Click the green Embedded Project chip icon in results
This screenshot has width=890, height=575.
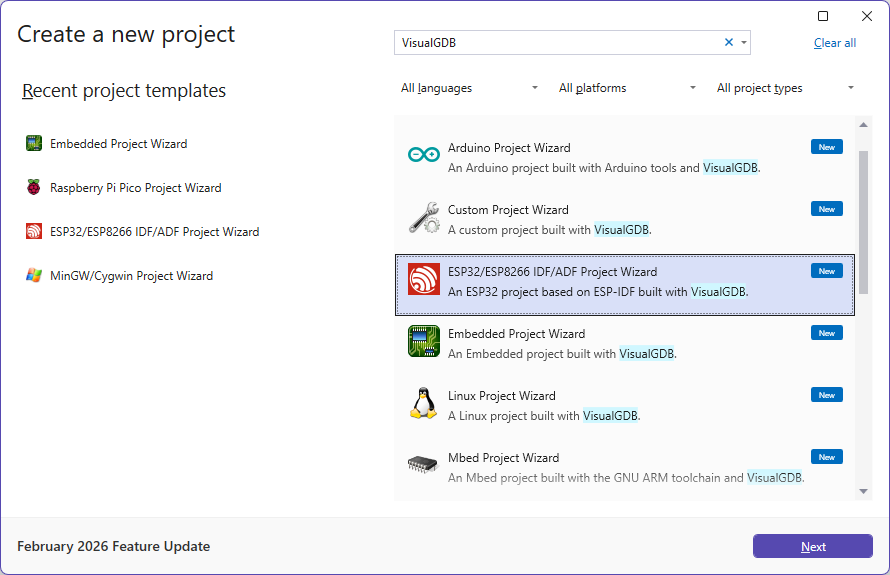tap(424, 342)
